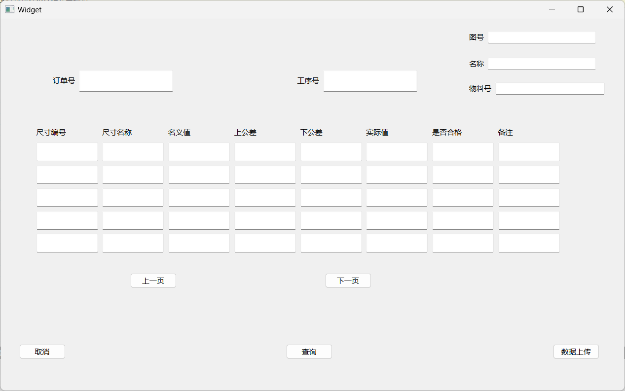Click the 查询 query button
The width and height of the screenshot is (625, 391).
pyautogui.click(x=309, y=352)
